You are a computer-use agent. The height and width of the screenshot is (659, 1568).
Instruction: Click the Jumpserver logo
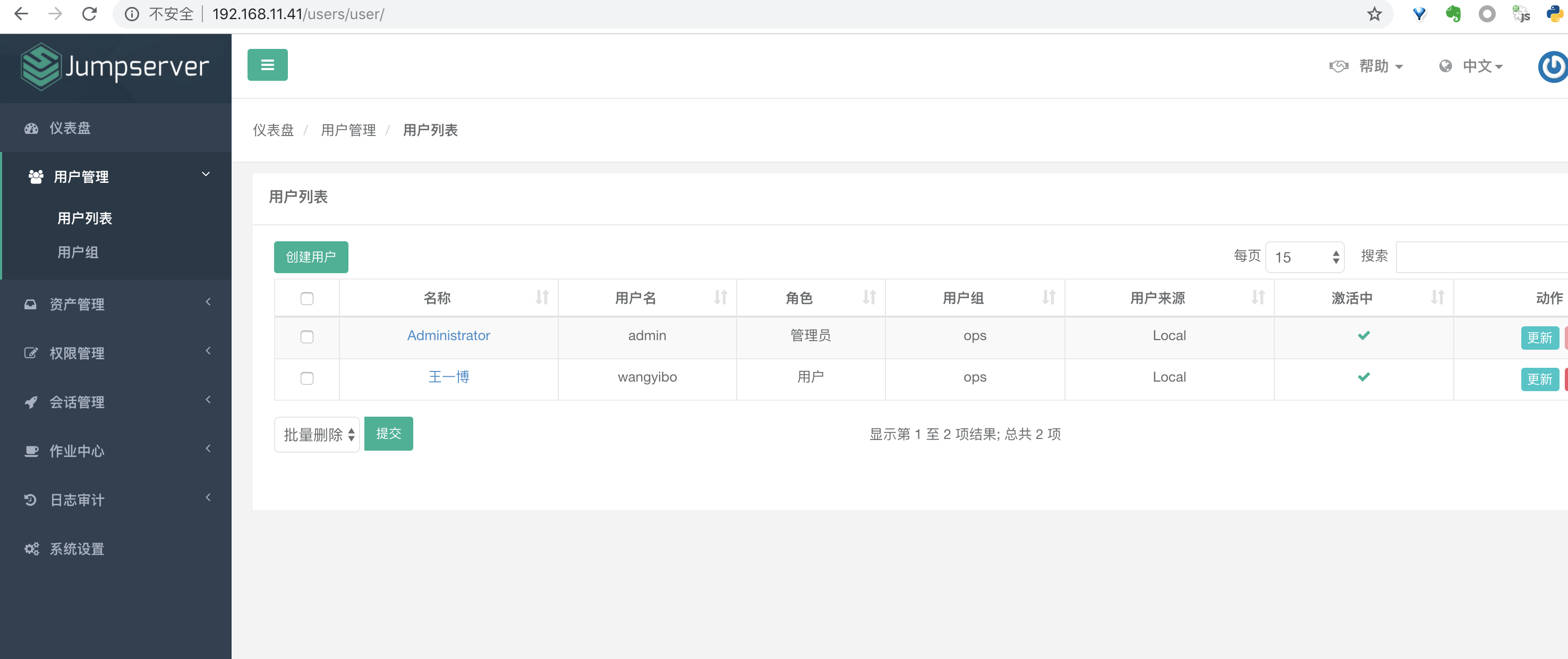pyautogui.click(x=115, y=66)
